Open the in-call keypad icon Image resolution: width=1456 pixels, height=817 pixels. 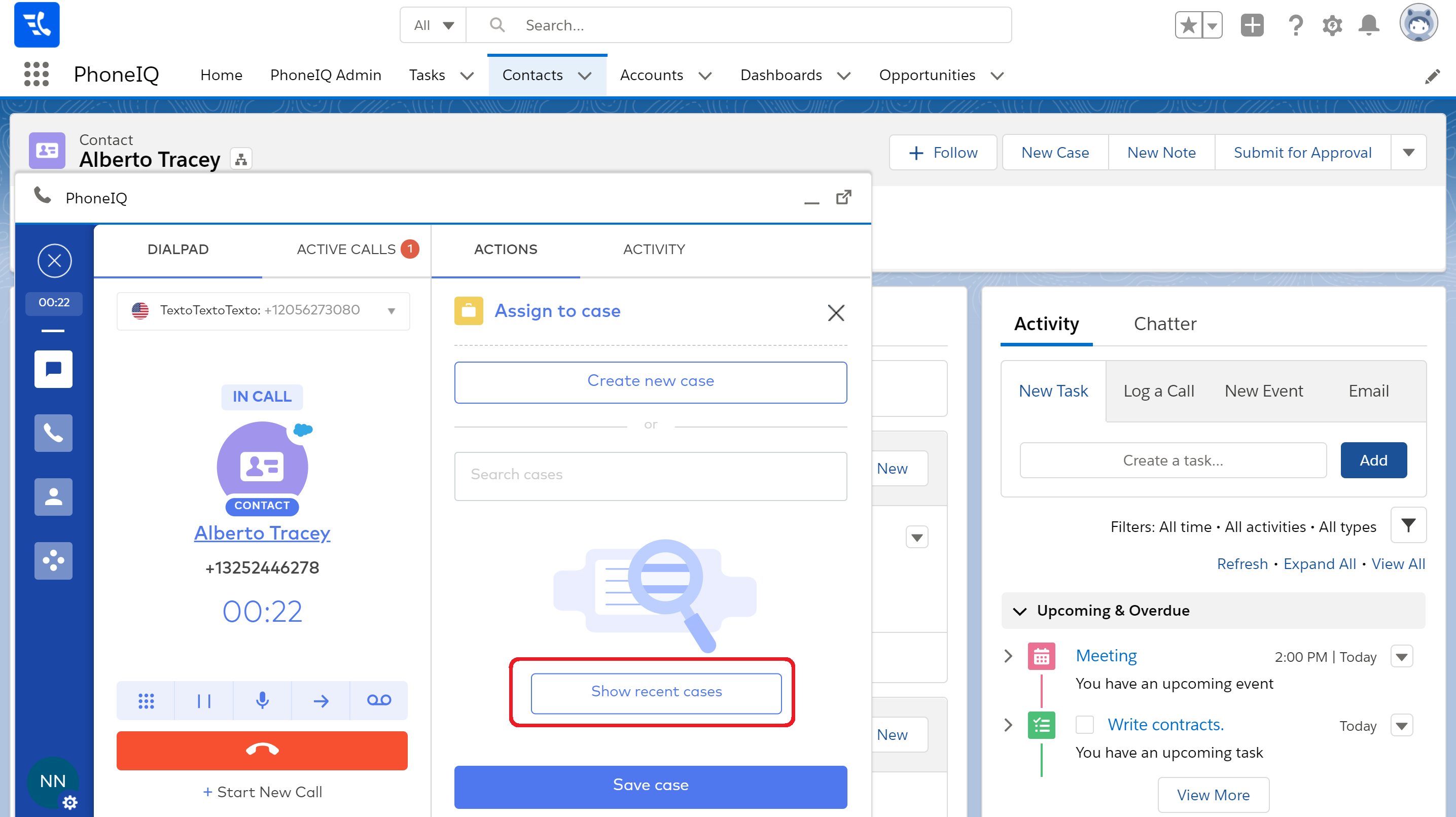[146, 700]
